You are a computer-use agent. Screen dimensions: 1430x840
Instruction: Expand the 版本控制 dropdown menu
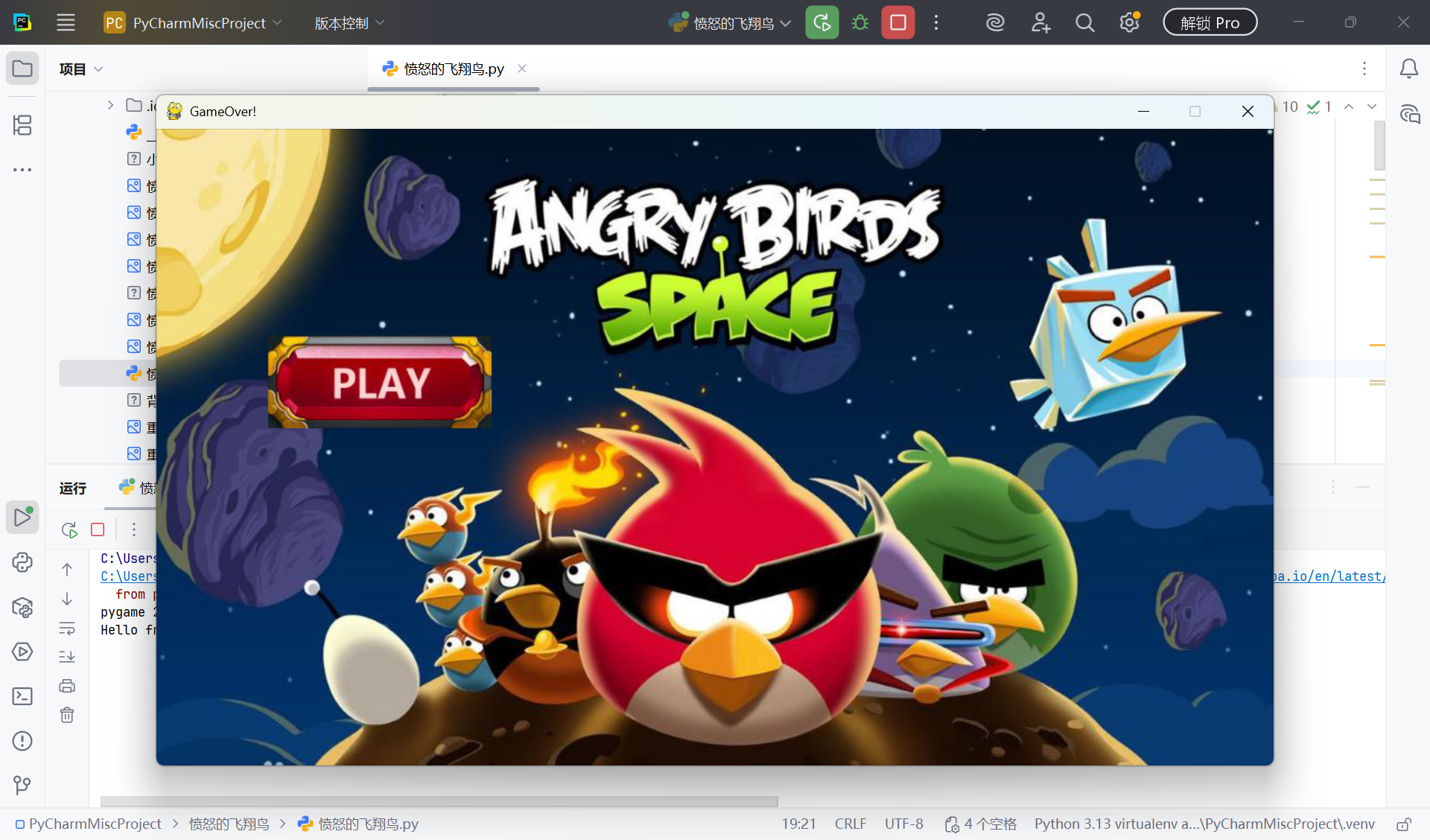[349, 23]
